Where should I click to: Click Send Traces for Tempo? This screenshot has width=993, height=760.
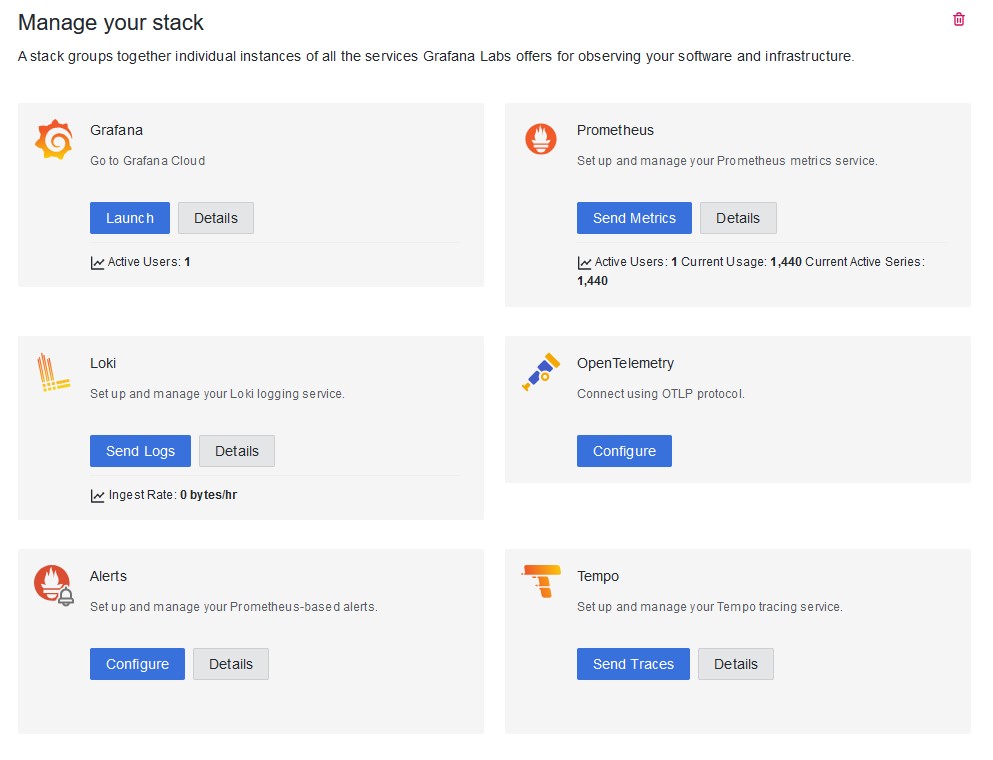click(x=633, y=664)
